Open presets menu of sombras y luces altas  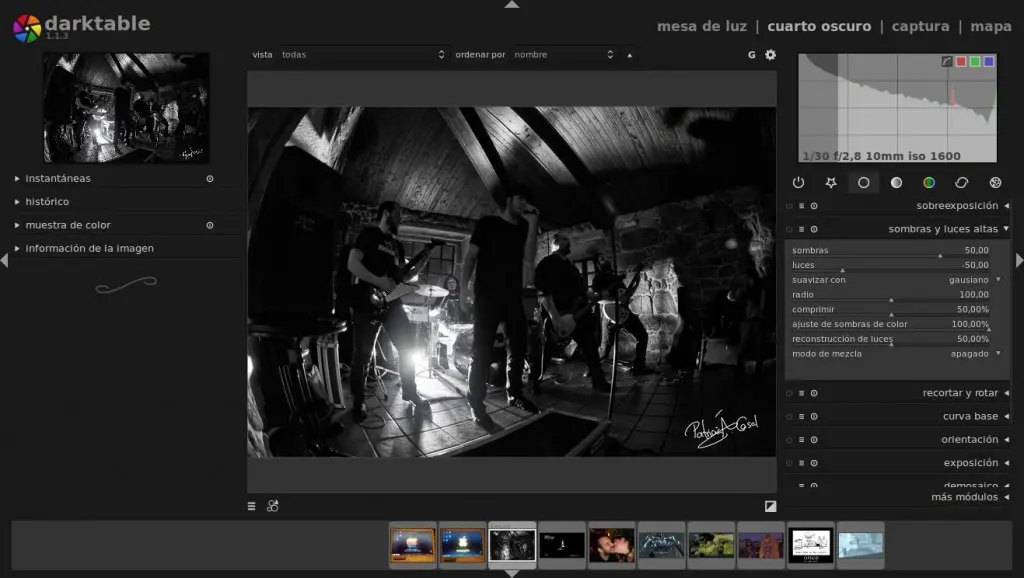(x=801, y=229)
